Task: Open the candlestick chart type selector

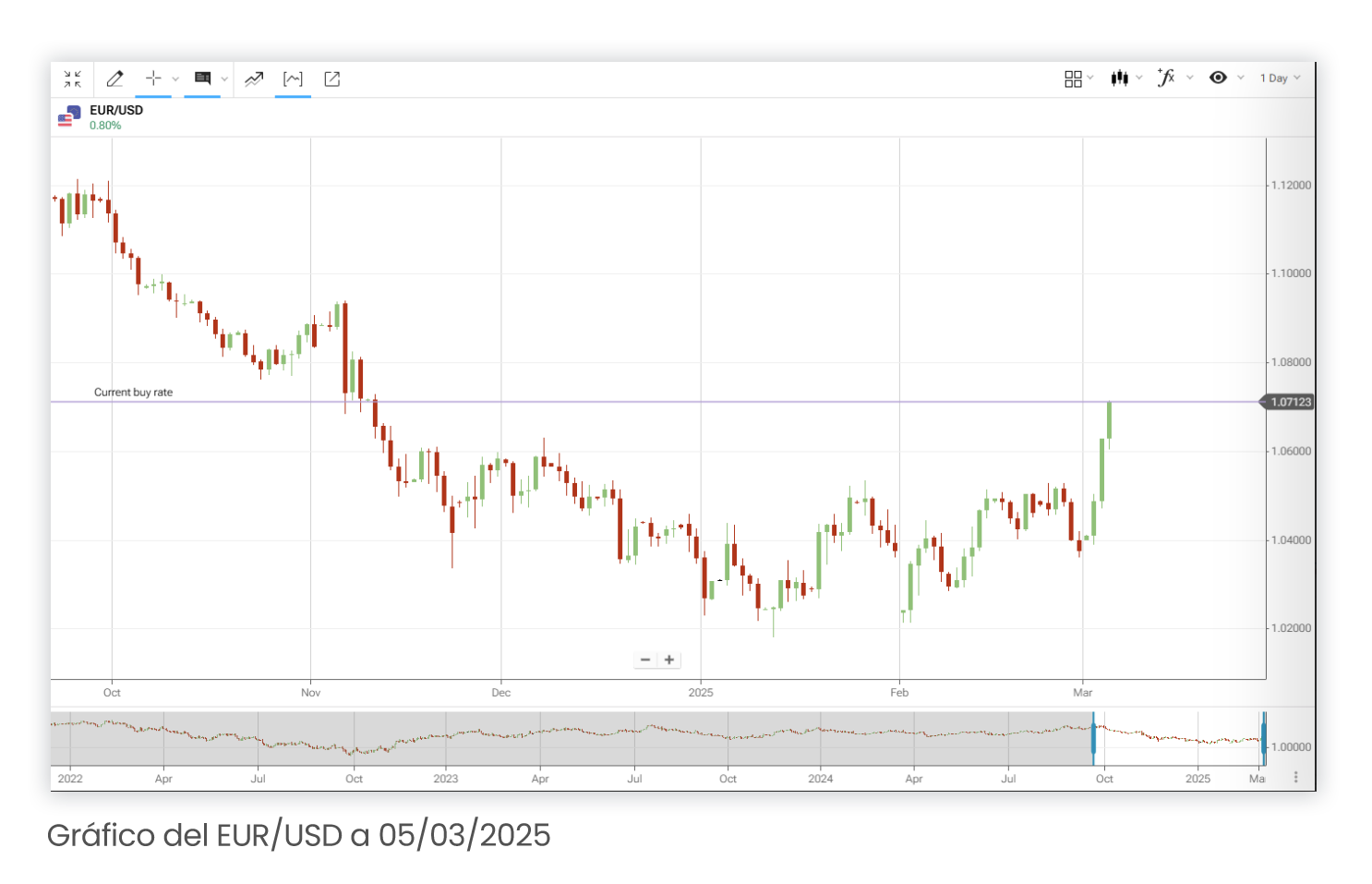Action: [1120, 79]
